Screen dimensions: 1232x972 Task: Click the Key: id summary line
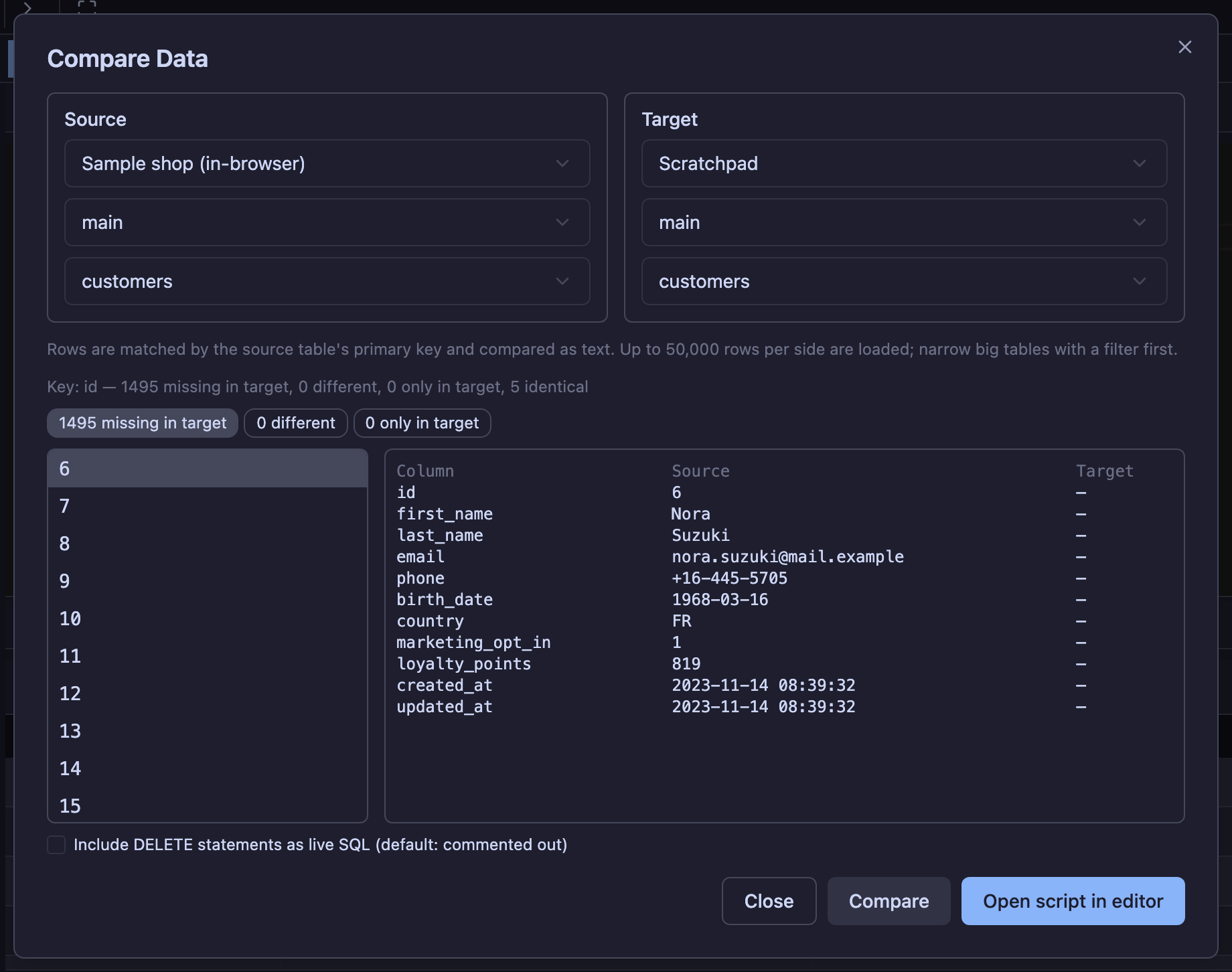click(317, 387)
